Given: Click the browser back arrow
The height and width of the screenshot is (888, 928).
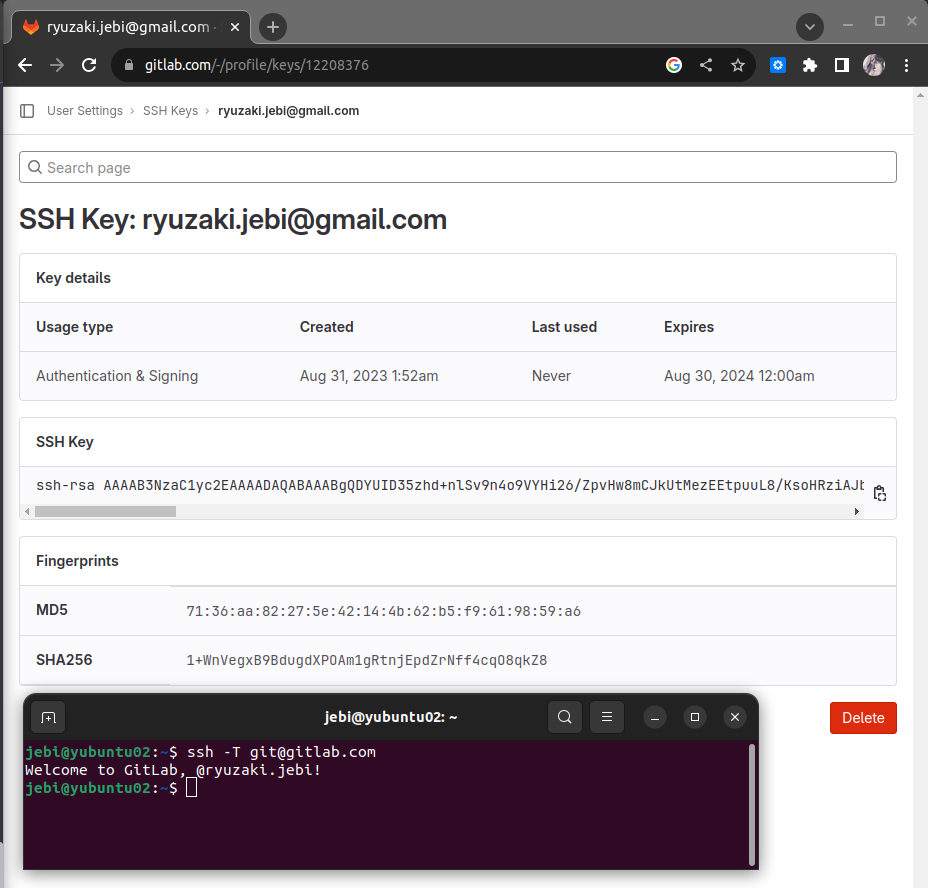Looking at the screenshot, I should coord(25,65).
